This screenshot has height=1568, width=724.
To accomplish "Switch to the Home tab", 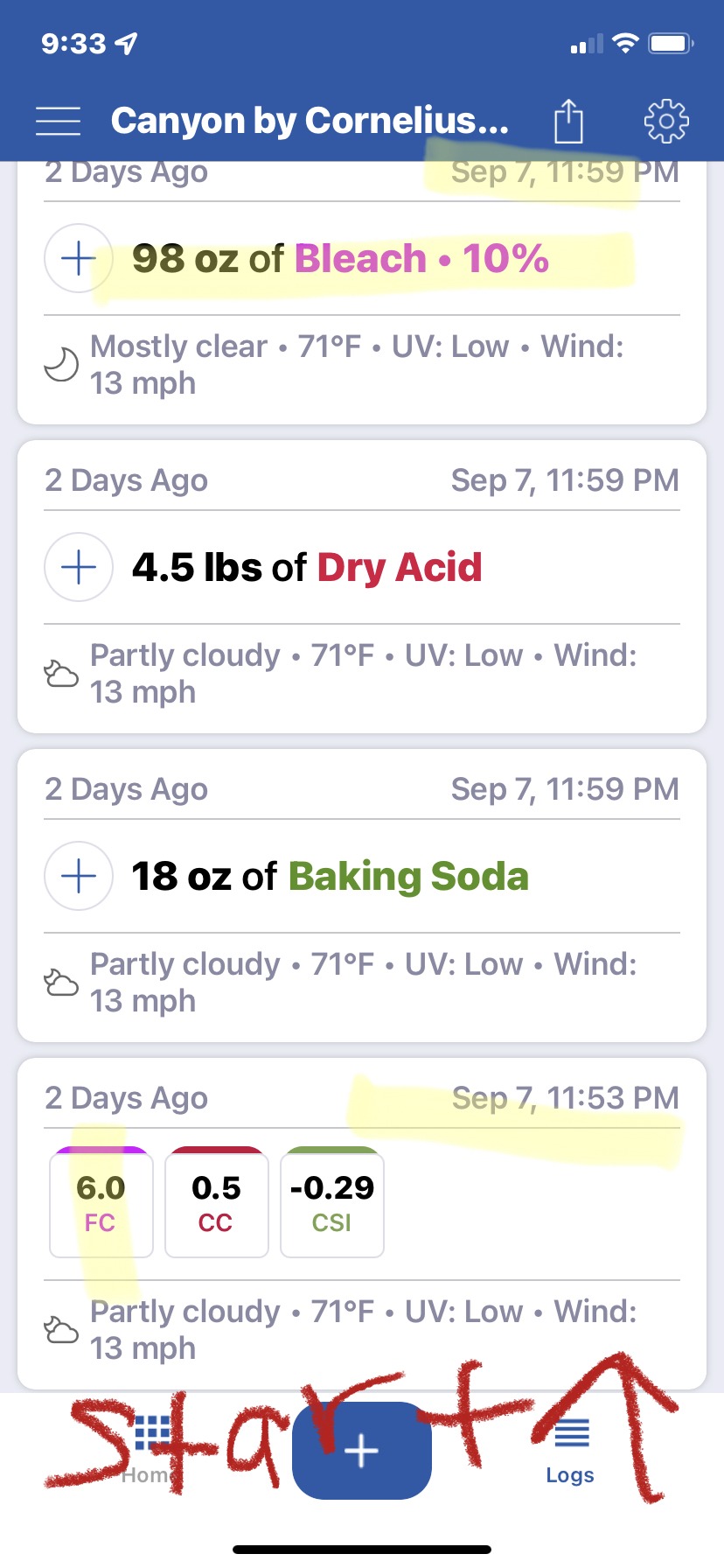I will pyautogui.click(x=150, y=1452).
